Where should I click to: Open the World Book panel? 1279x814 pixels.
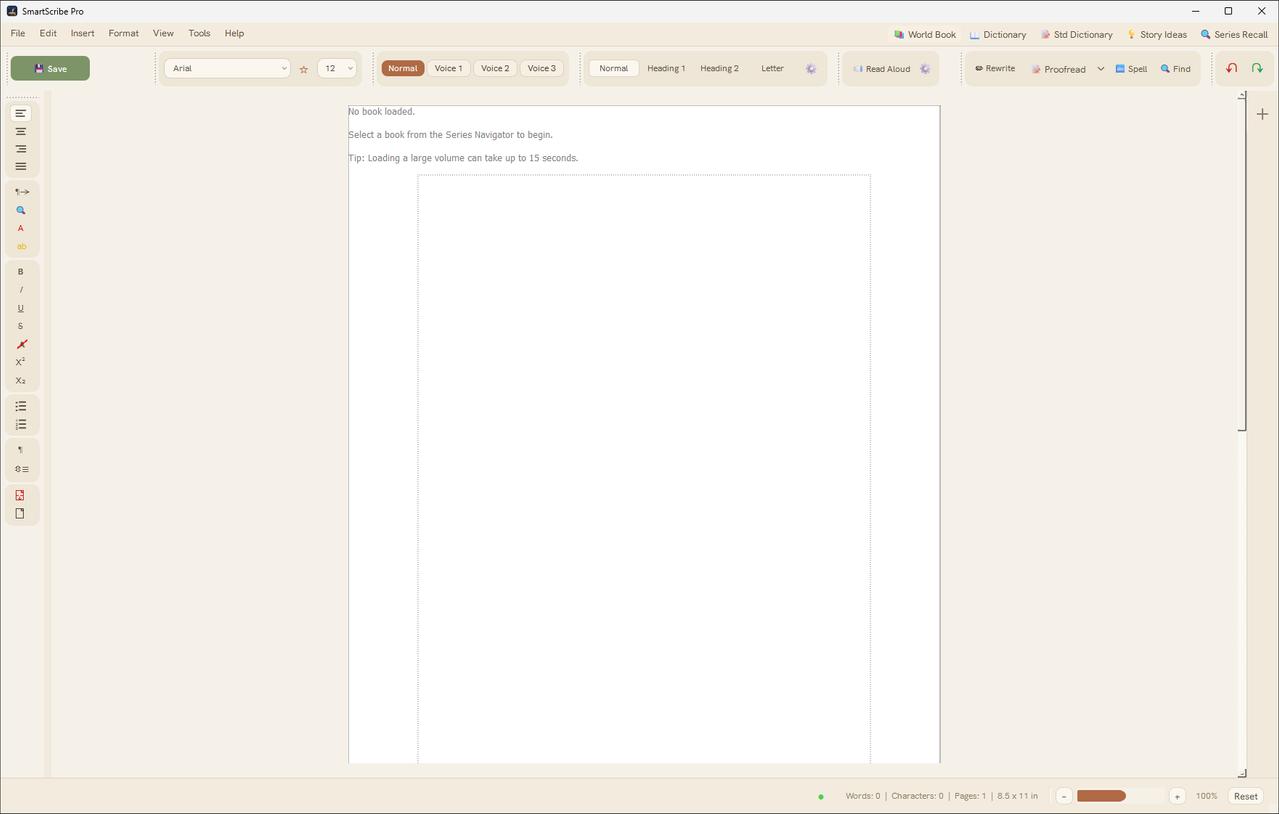click(925, 34)
